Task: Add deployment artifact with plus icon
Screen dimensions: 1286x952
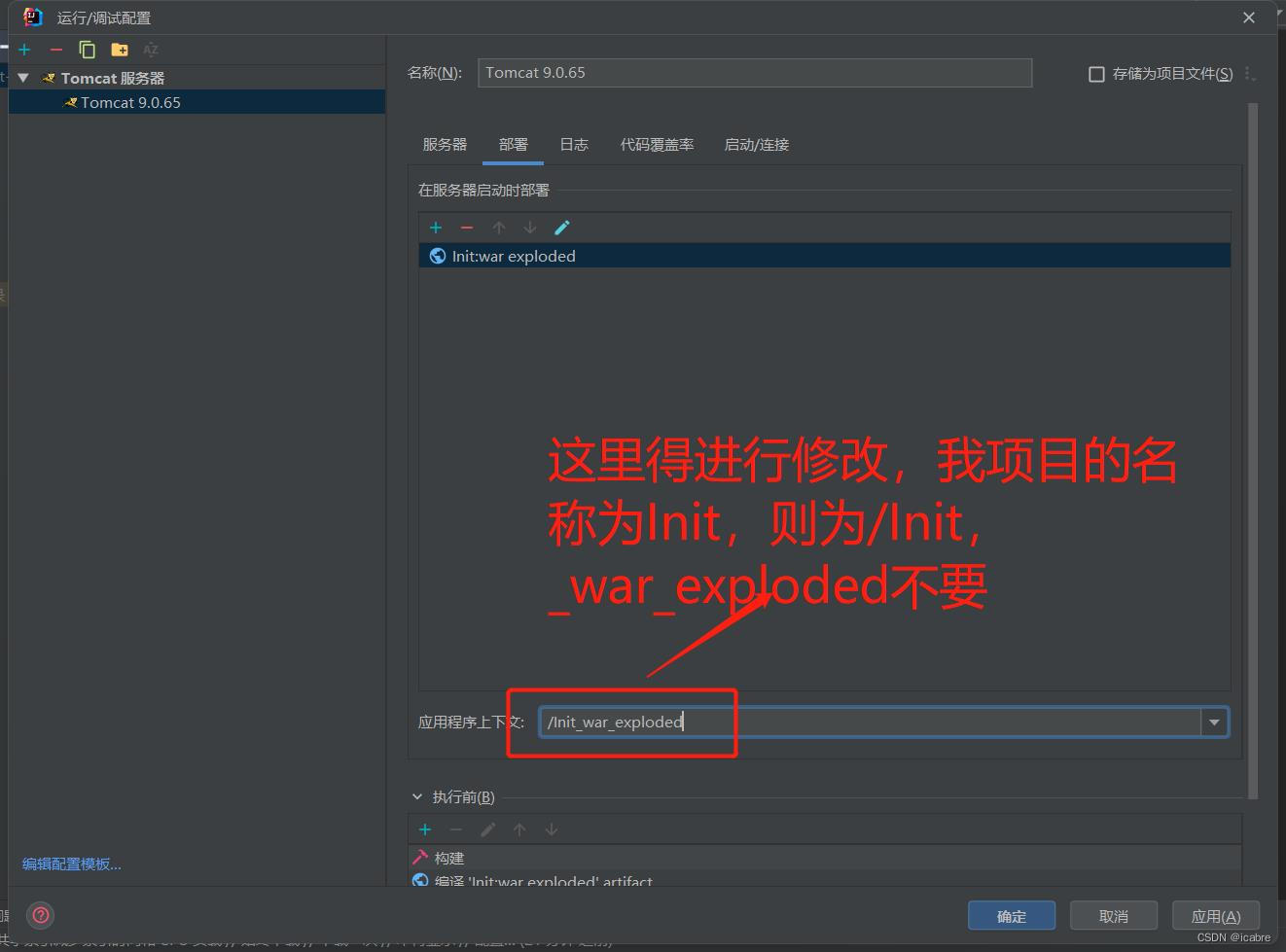Action: (x=436, y=228)
